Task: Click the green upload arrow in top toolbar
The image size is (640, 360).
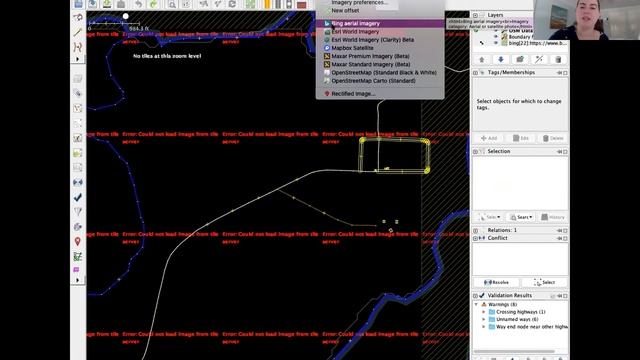Action: click(x=107, y=4)
